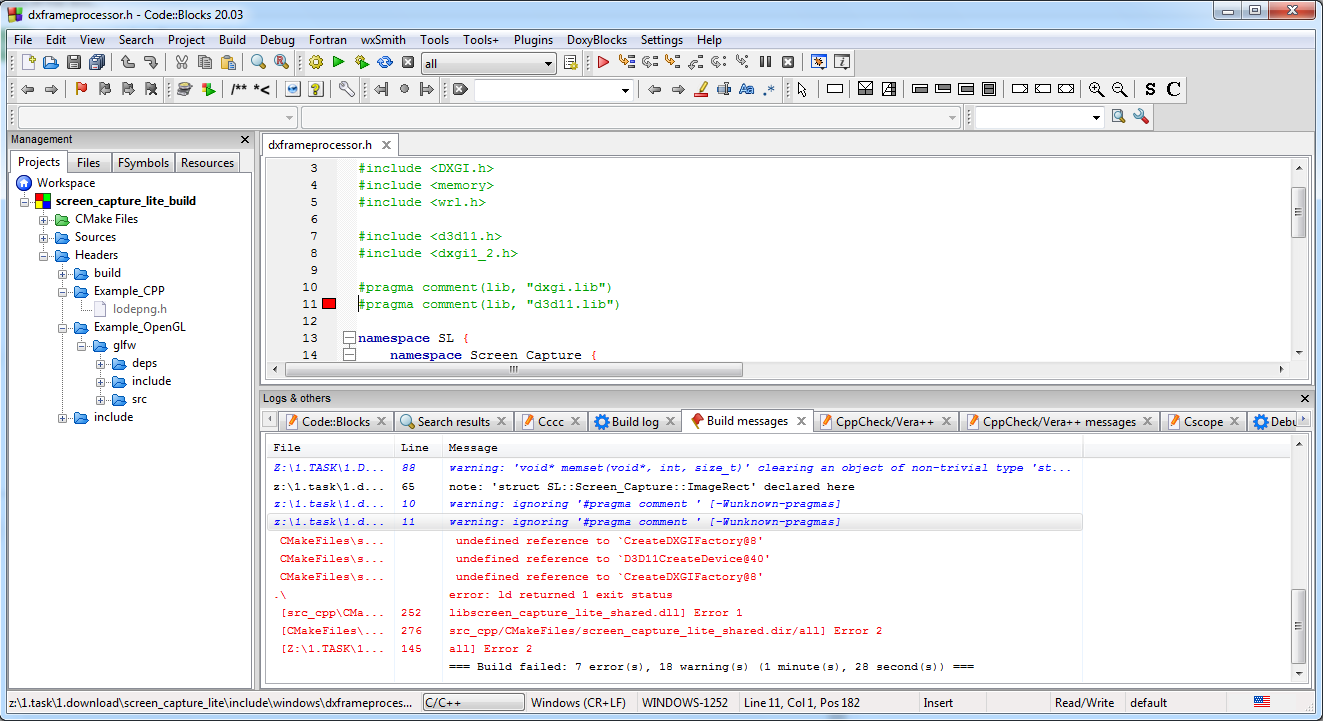The height and width of the screenshot is (721, 1323).
Task: Clear all bookmarks icon
Action: point(151,90)
